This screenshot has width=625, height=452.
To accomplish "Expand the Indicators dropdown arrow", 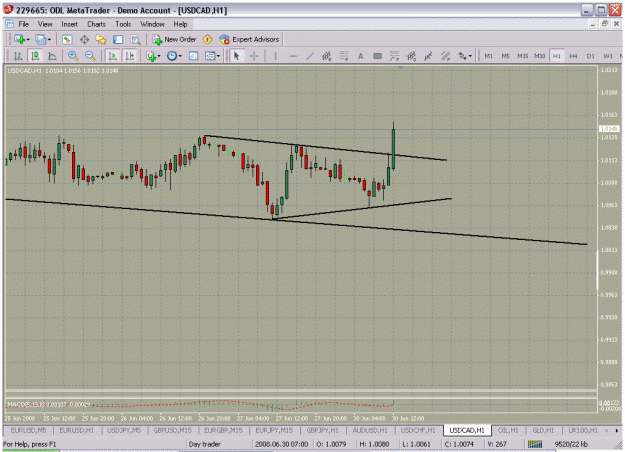I will [x=159, y=57].
